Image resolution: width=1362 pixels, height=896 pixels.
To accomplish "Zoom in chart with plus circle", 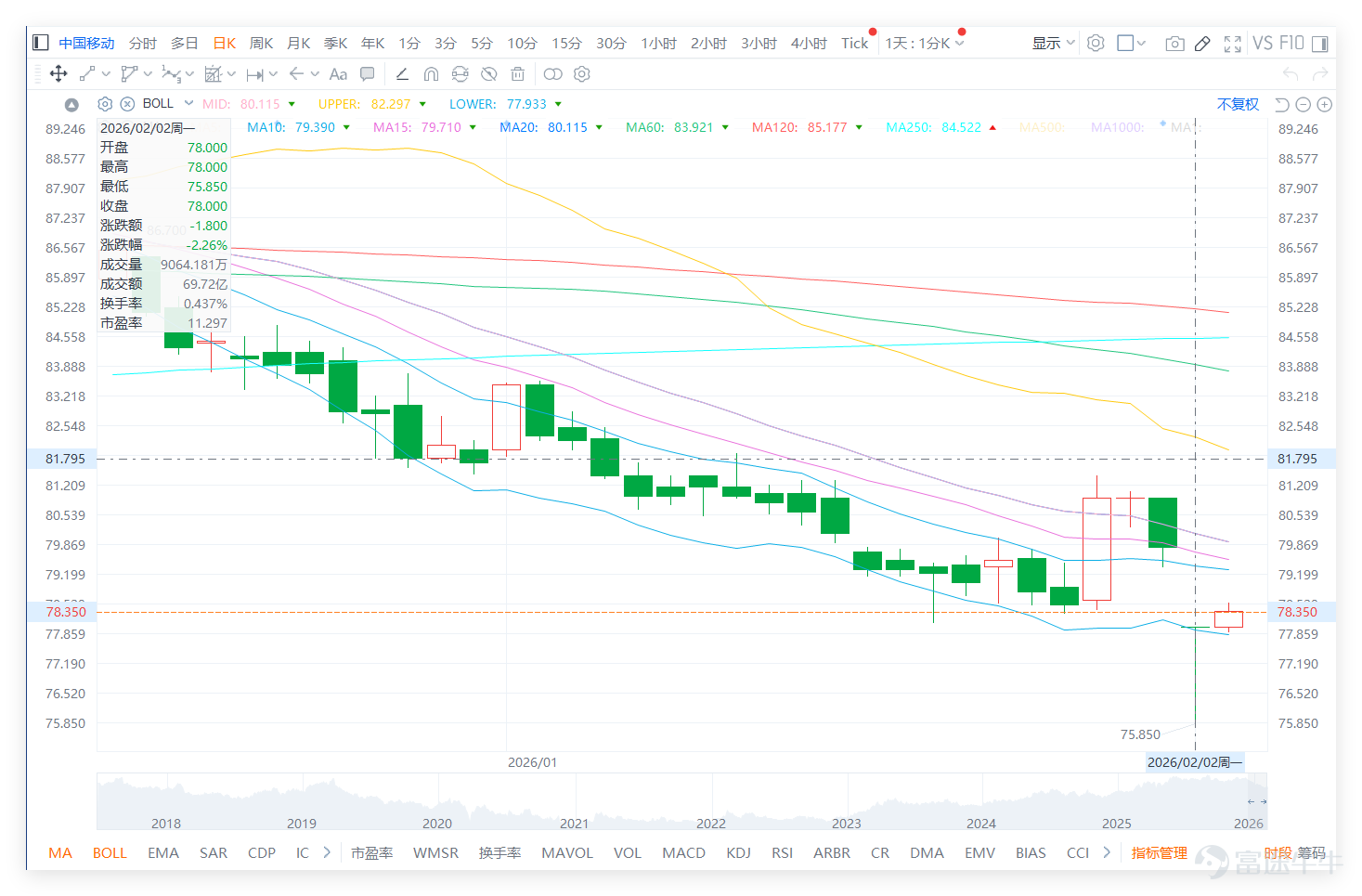I will click(1325, 105).
